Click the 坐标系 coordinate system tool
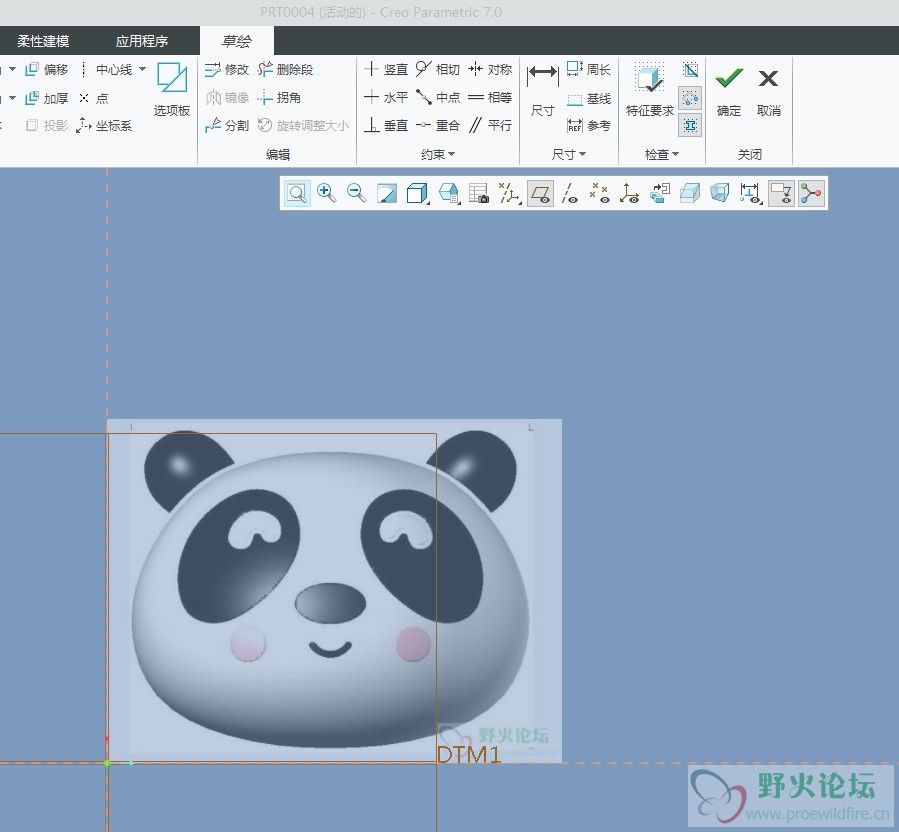This screenshot has height=832, width=899. (x=104, y=126)
